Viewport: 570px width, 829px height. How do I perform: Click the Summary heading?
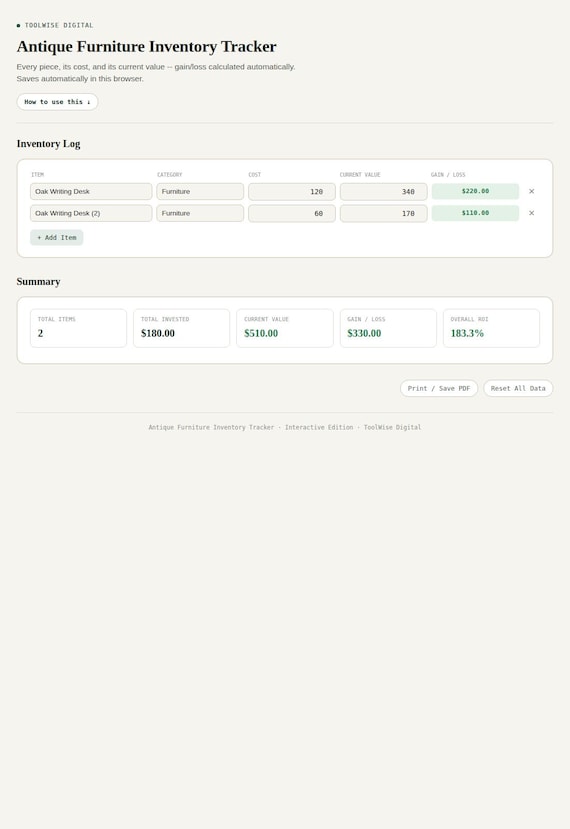click(38, 281)
